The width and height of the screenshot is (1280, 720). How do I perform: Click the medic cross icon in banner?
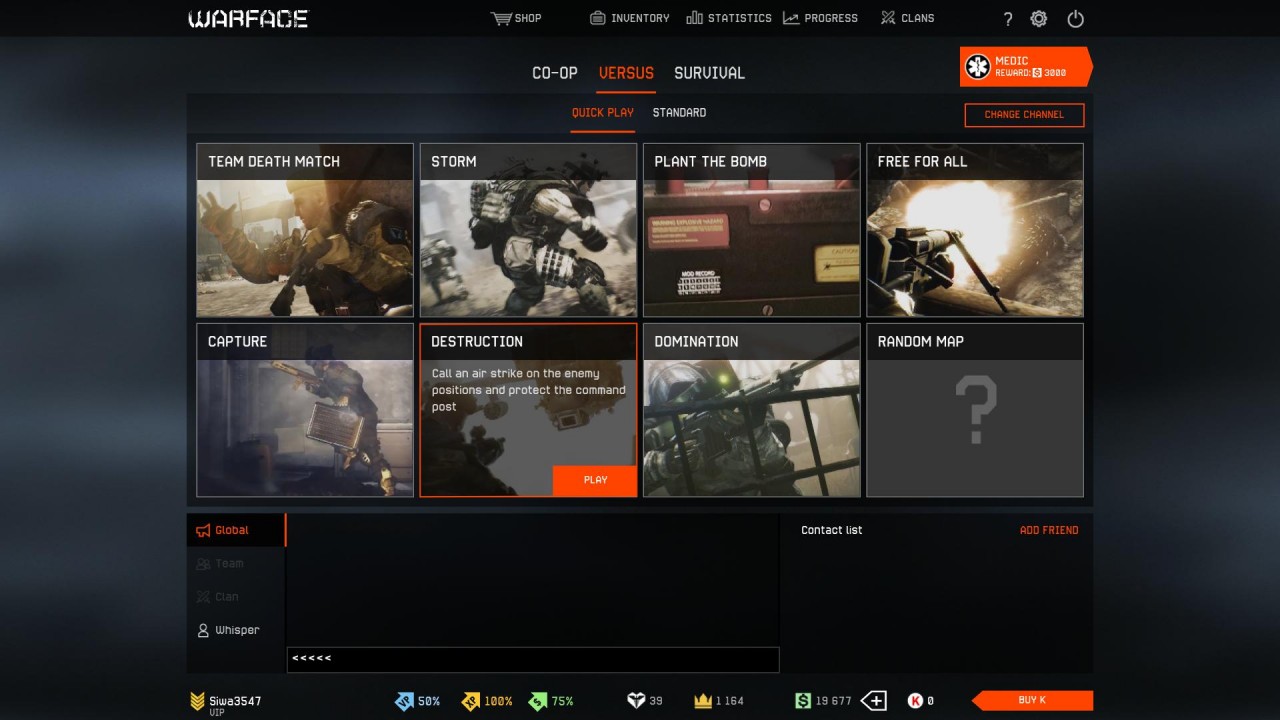977,67
